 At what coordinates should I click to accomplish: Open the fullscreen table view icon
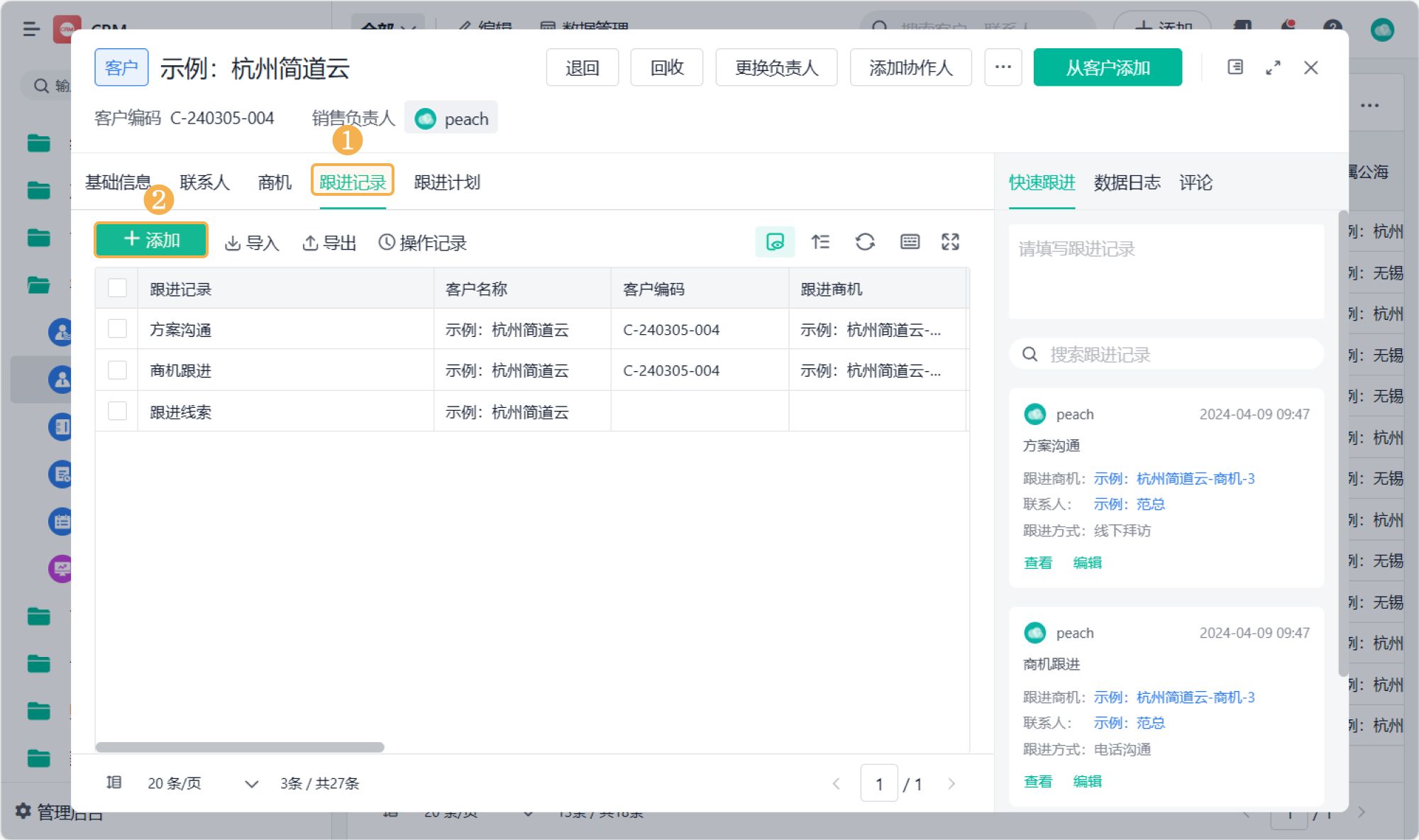(x=950, y=242)
